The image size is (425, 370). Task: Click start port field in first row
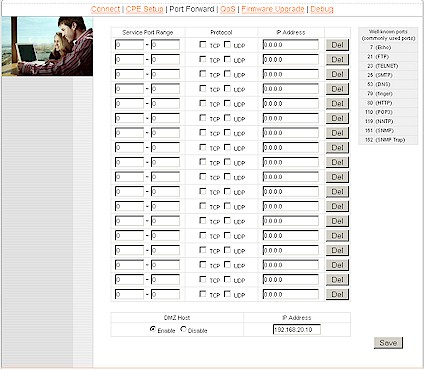pos(129,45)
